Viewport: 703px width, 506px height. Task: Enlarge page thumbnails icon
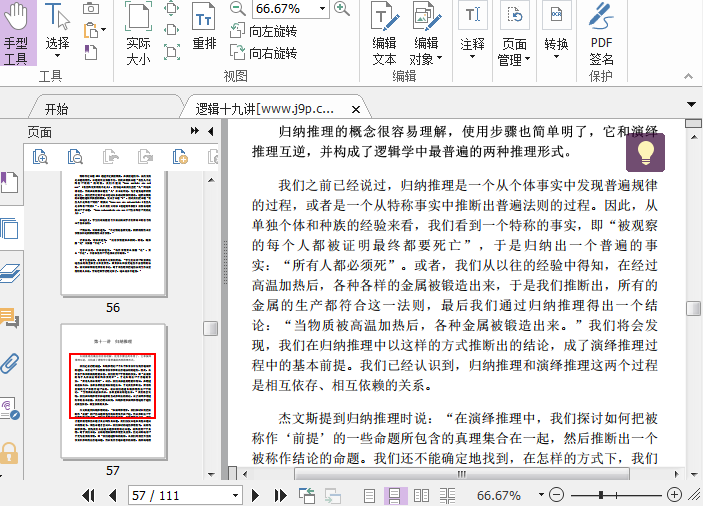tap(40, 157)
